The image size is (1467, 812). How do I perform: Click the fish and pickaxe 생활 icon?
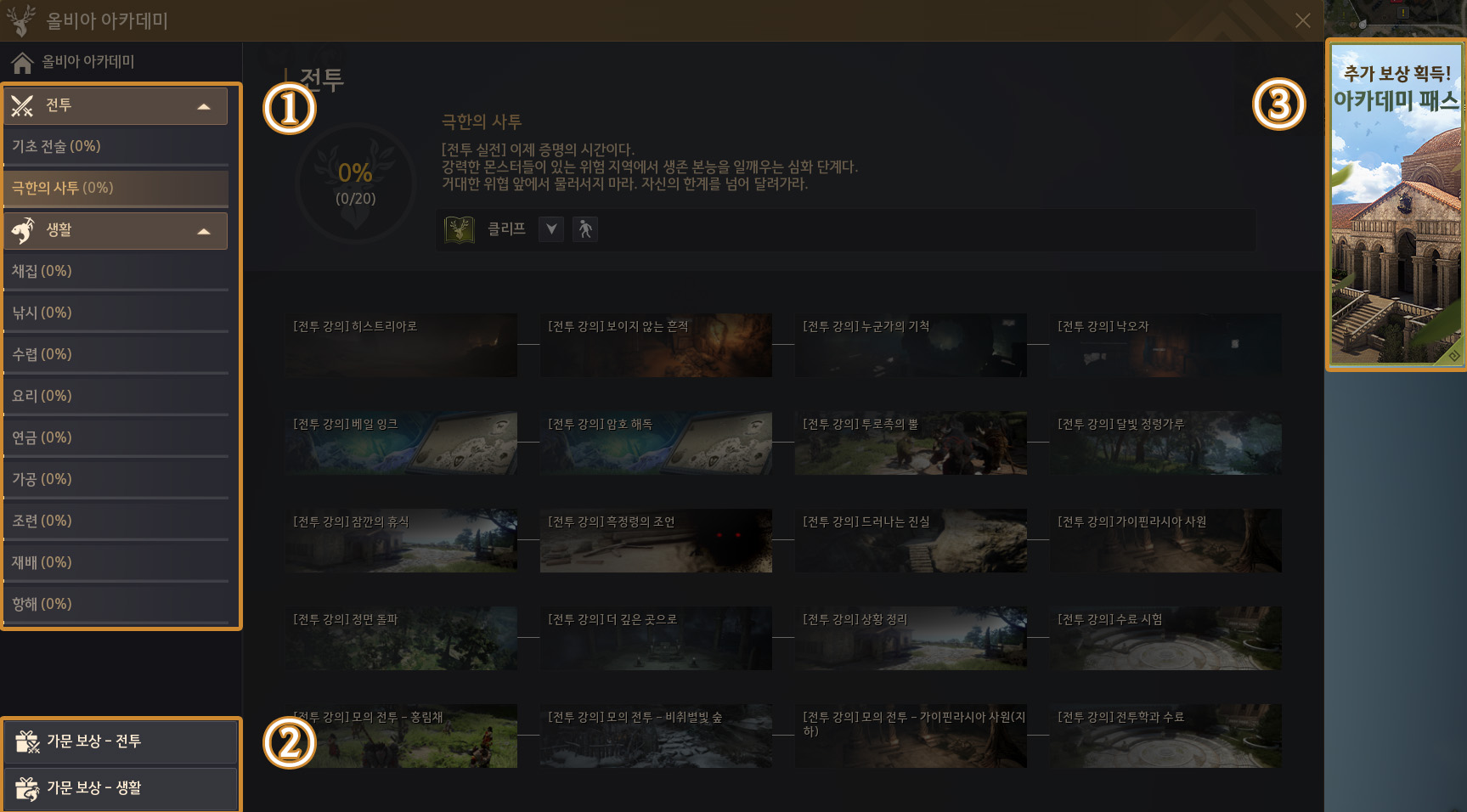[x=23, y=230]
